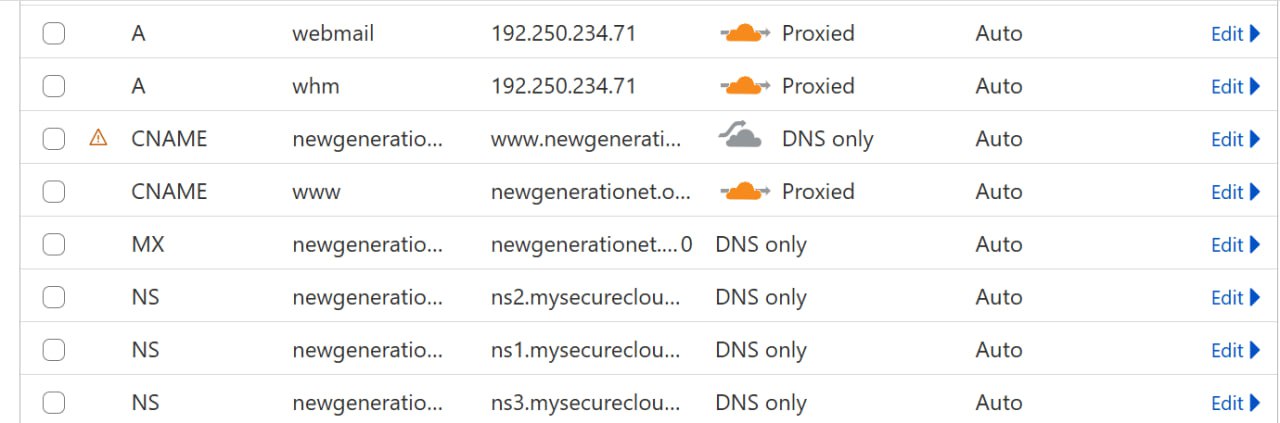The width and height of the screenshot is (1280, 423).
Task: Click blue arrow beside Edit for MX record
Action: [x=1255, y=244]
